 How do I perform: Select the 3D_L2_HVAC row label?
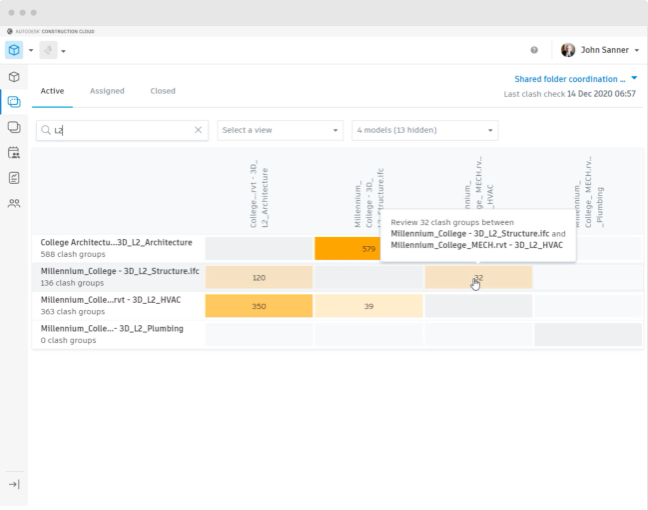click(x=111, y=300)
